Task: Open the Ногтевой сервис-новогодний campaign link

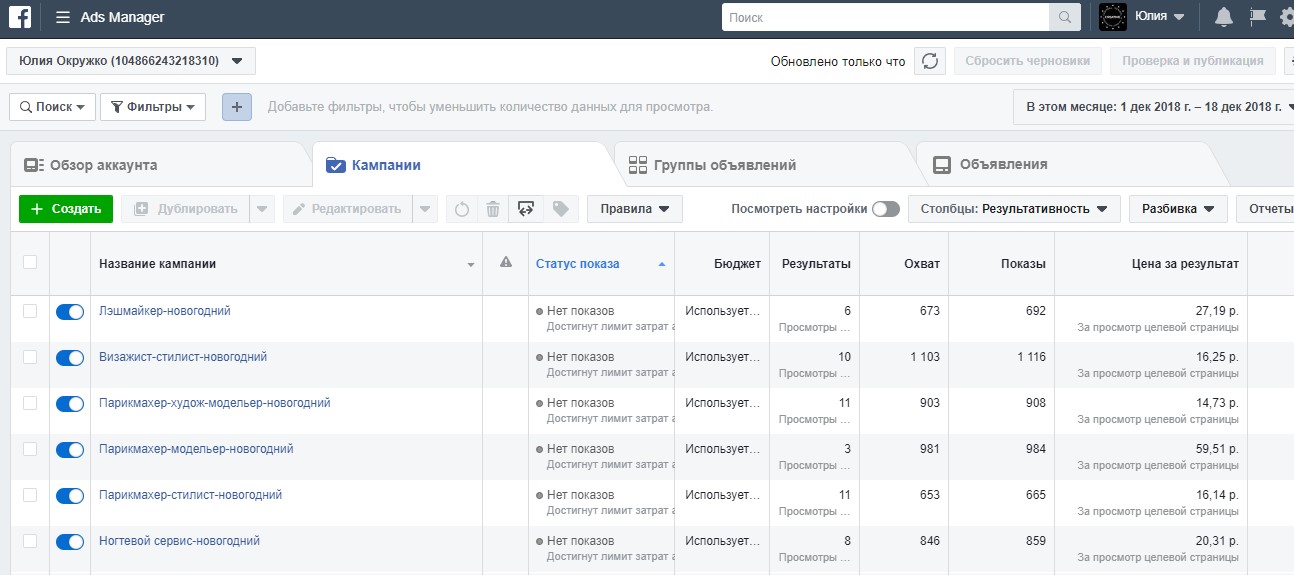Action: tap(179, 541)
